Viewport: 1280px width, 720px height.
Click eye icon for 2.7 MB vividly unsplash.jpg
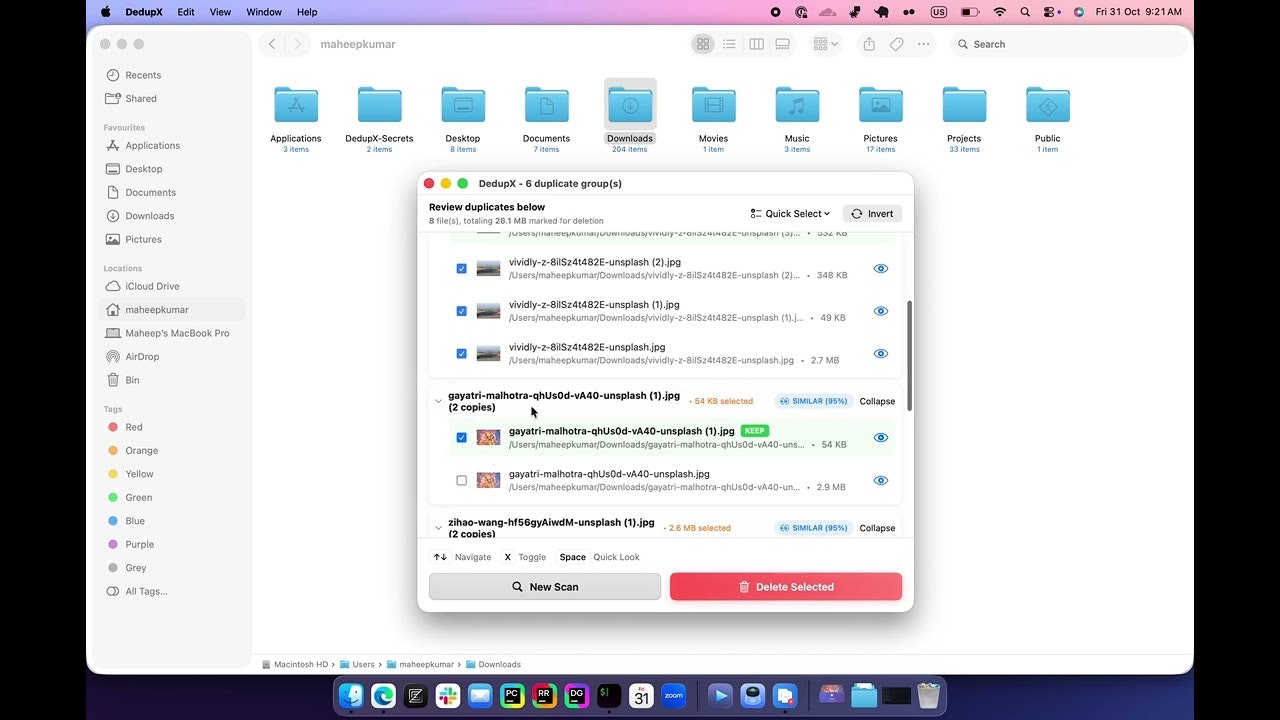click(881, 354)
